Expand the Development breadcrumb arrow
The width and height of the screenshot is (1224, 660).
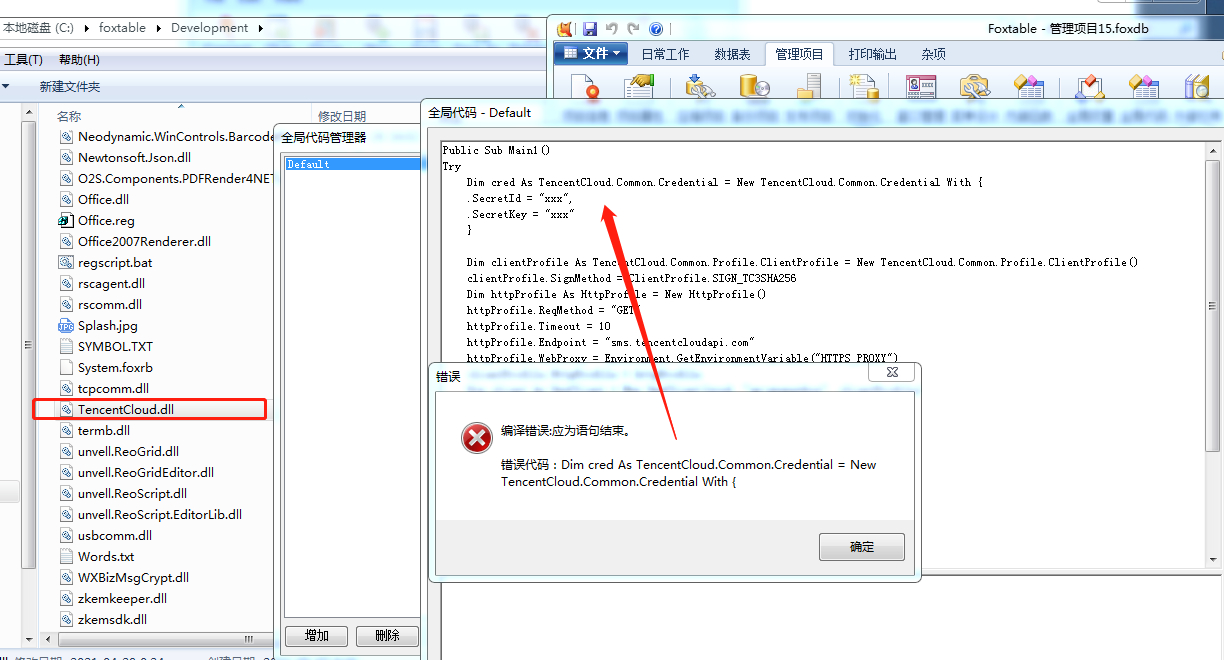tap(261, 28)
